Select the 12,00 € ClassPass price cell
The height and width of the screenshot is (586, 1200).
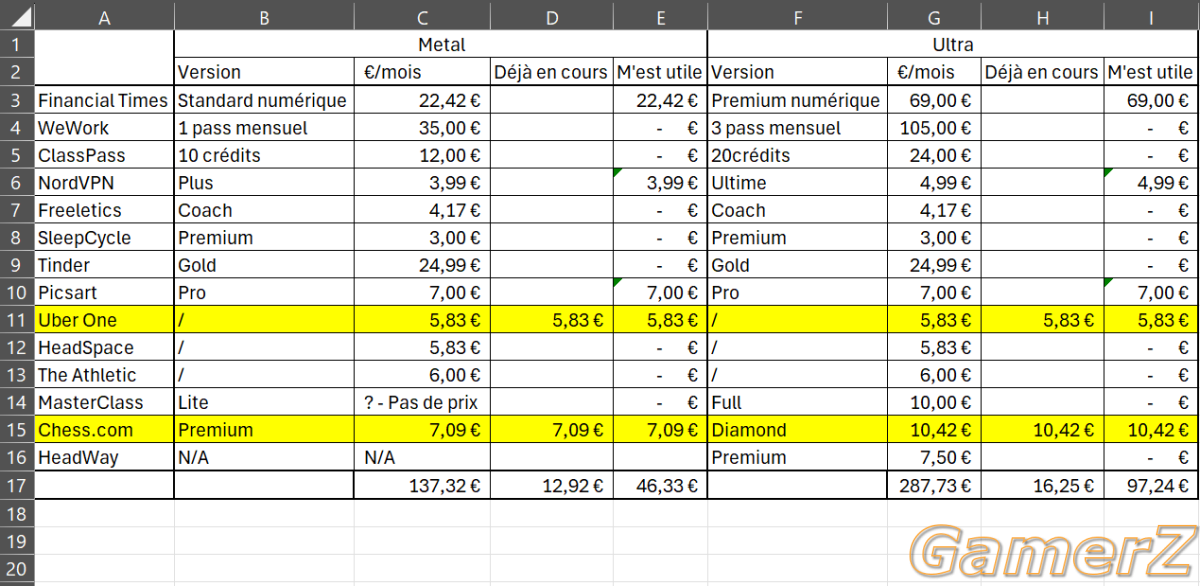422,155
